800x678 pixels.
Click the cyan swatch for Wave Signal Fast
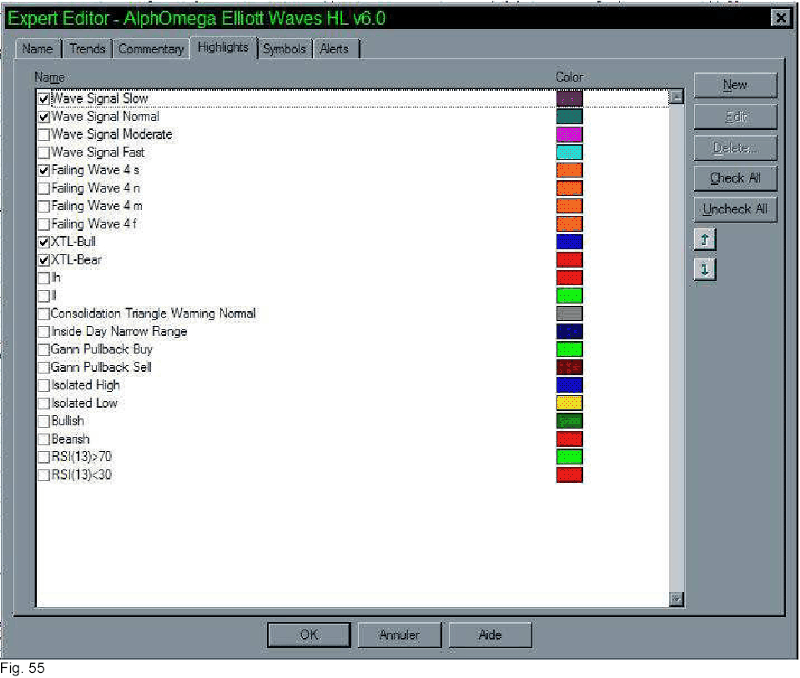(569, 153)
